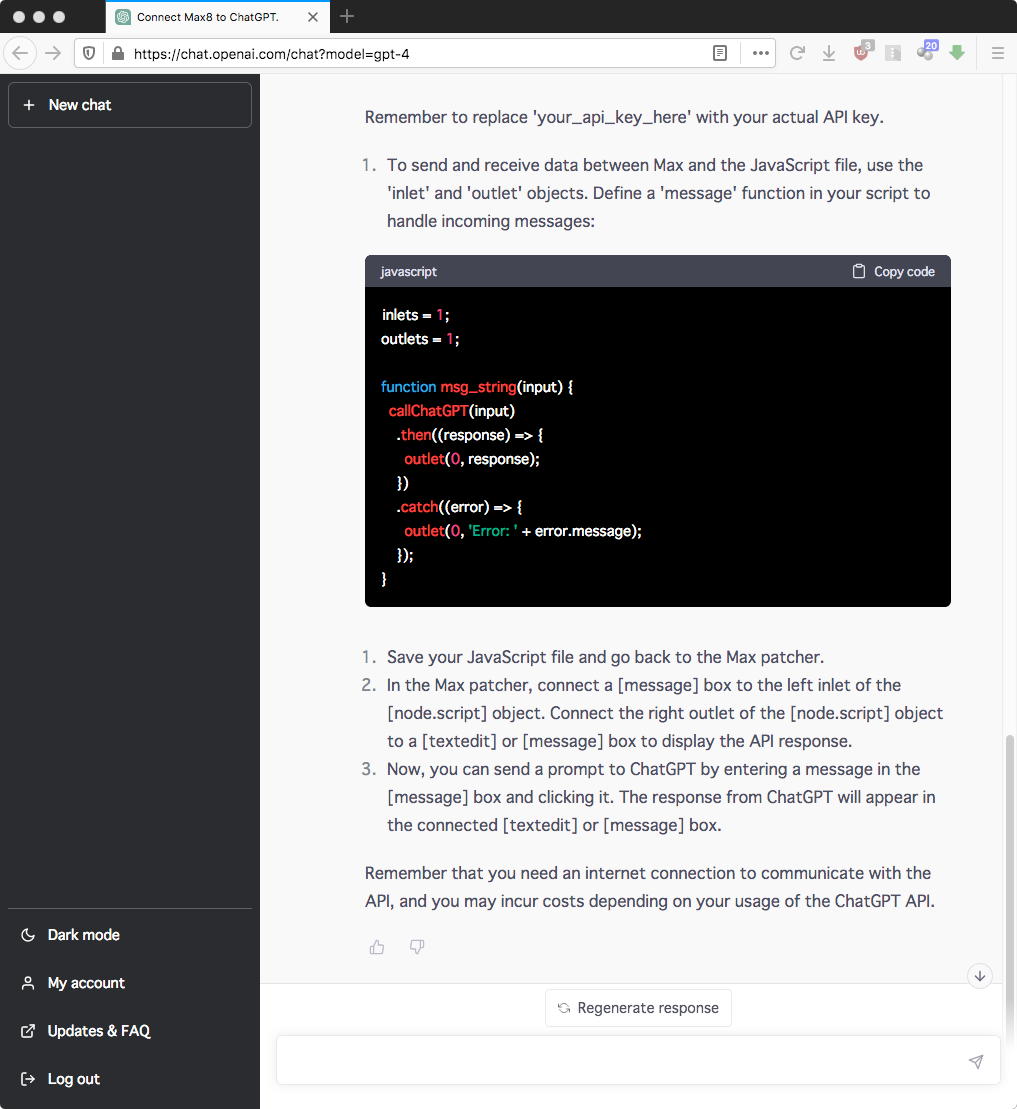
Task: Click text 'Remember to replace 'your_api_key_here''
Action: [528, 117]
